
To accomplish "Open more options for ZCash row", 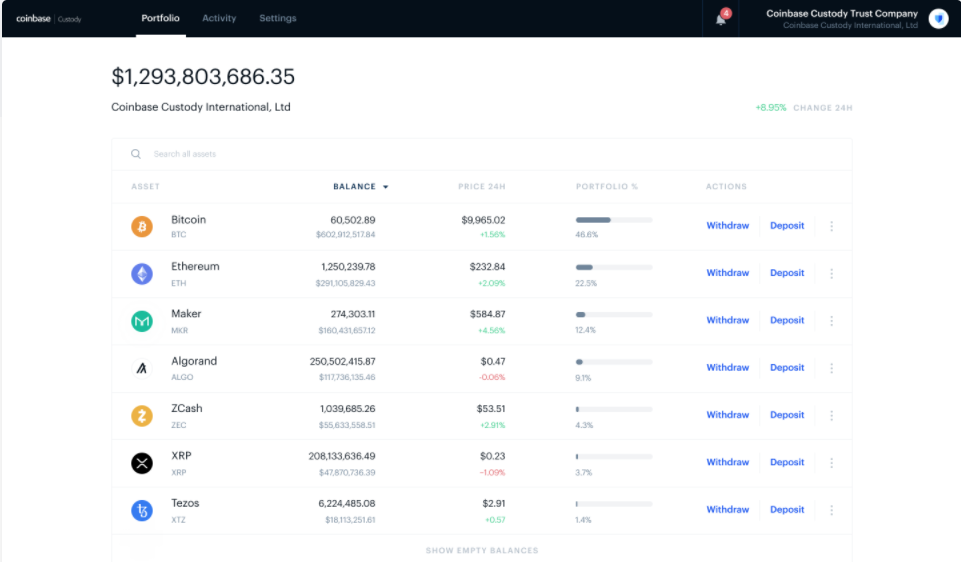I will pyautogui.click(x=832, y=416).
